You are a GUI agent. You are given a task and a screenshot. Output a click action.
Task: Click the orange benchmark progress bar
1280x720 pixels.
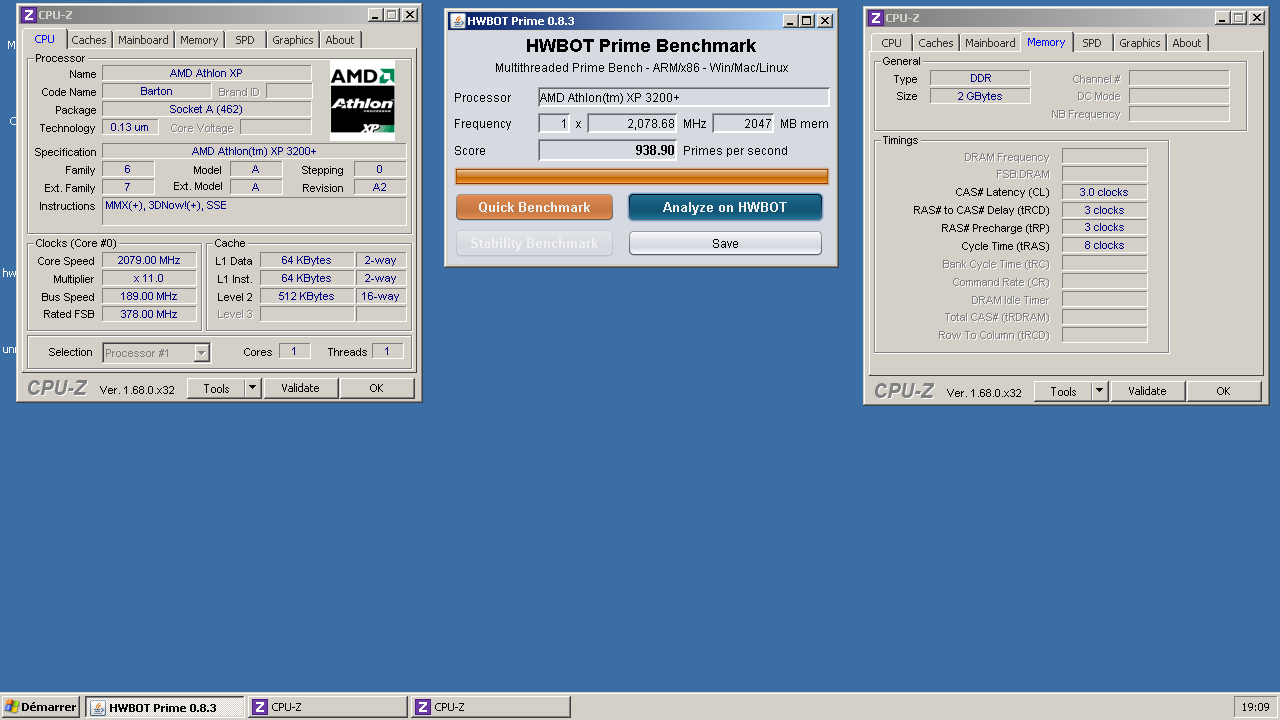pos(642,176)
